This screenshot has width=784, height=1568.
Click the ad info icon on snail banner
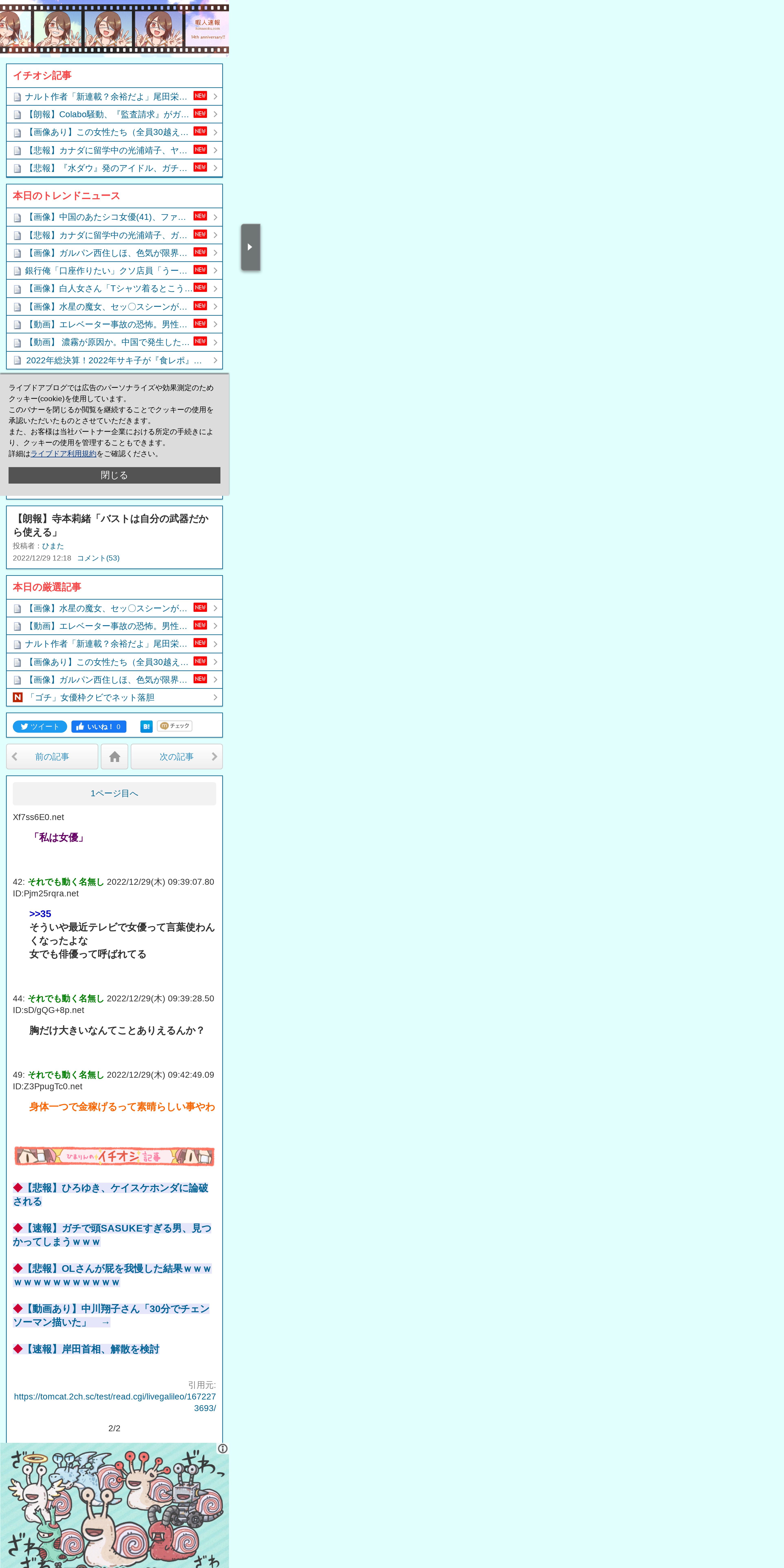point(223,1449)
